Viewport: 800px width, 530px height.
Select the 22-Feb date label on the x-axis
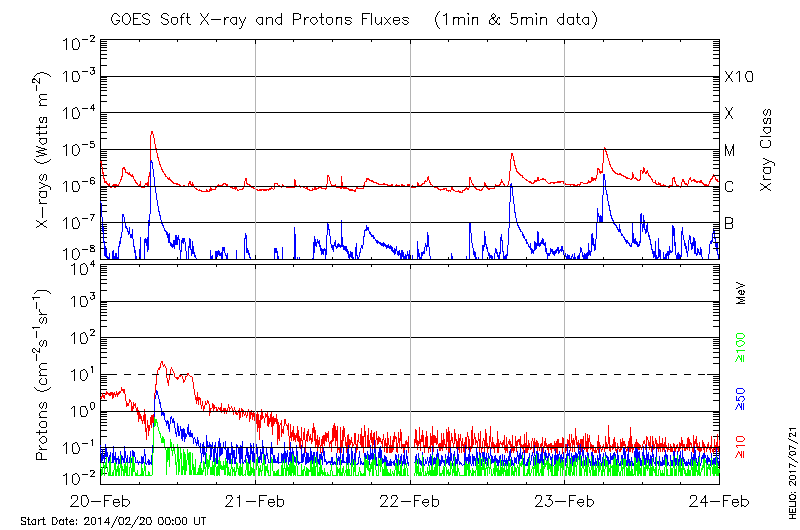(x=410, y=502)
